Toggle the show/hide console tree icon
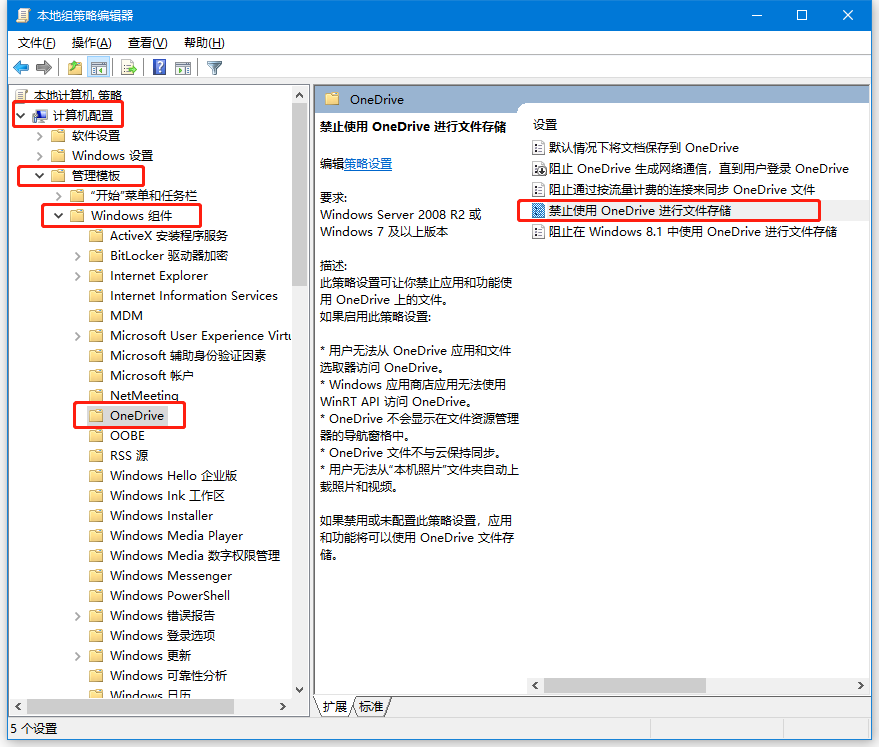Image resolution: width=879 pixels, height=747 pixels. (x=99, y=68)
